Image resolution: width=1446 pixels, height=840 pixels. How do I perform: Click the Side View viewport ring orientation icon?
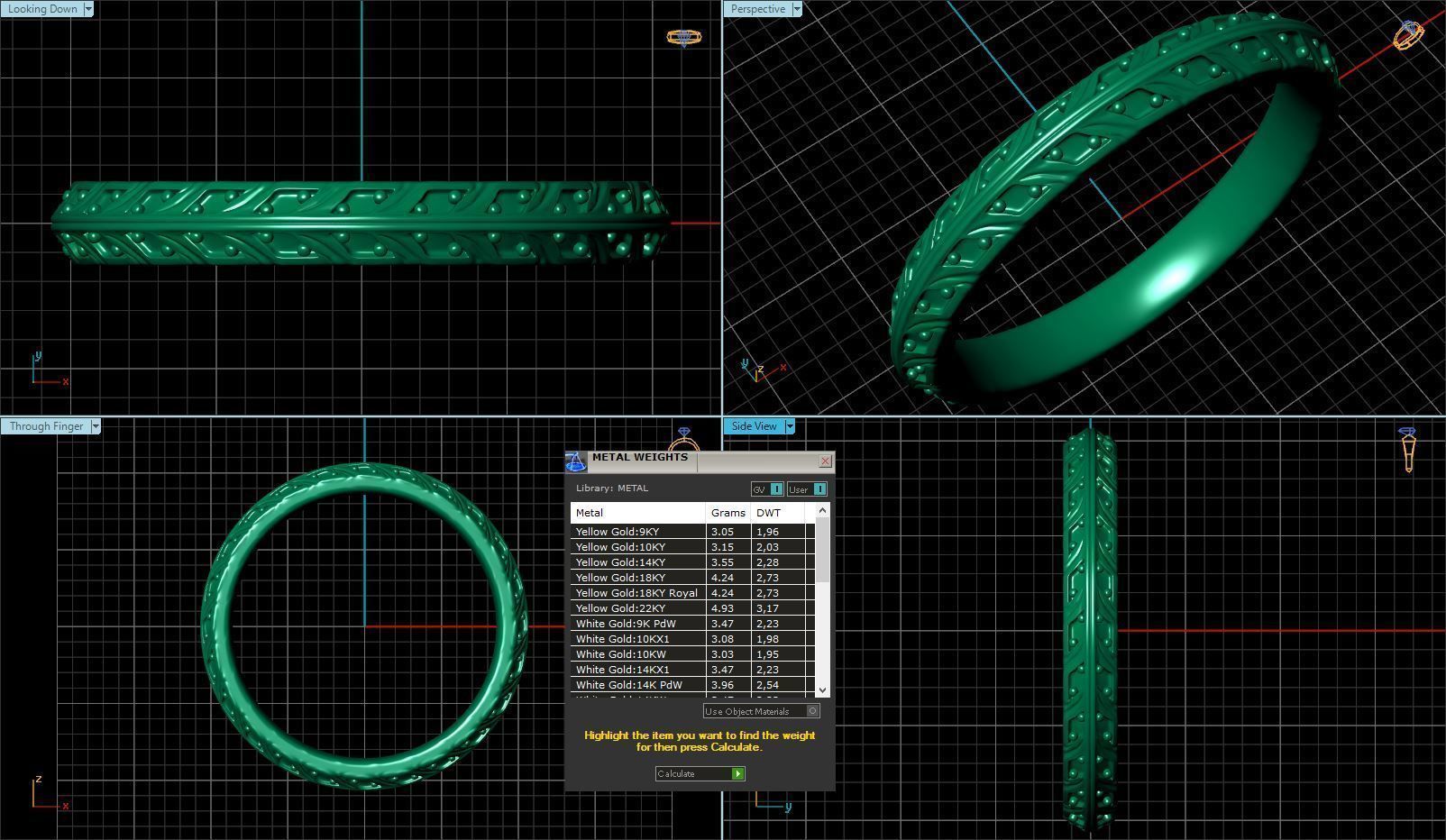(1409, 449)
